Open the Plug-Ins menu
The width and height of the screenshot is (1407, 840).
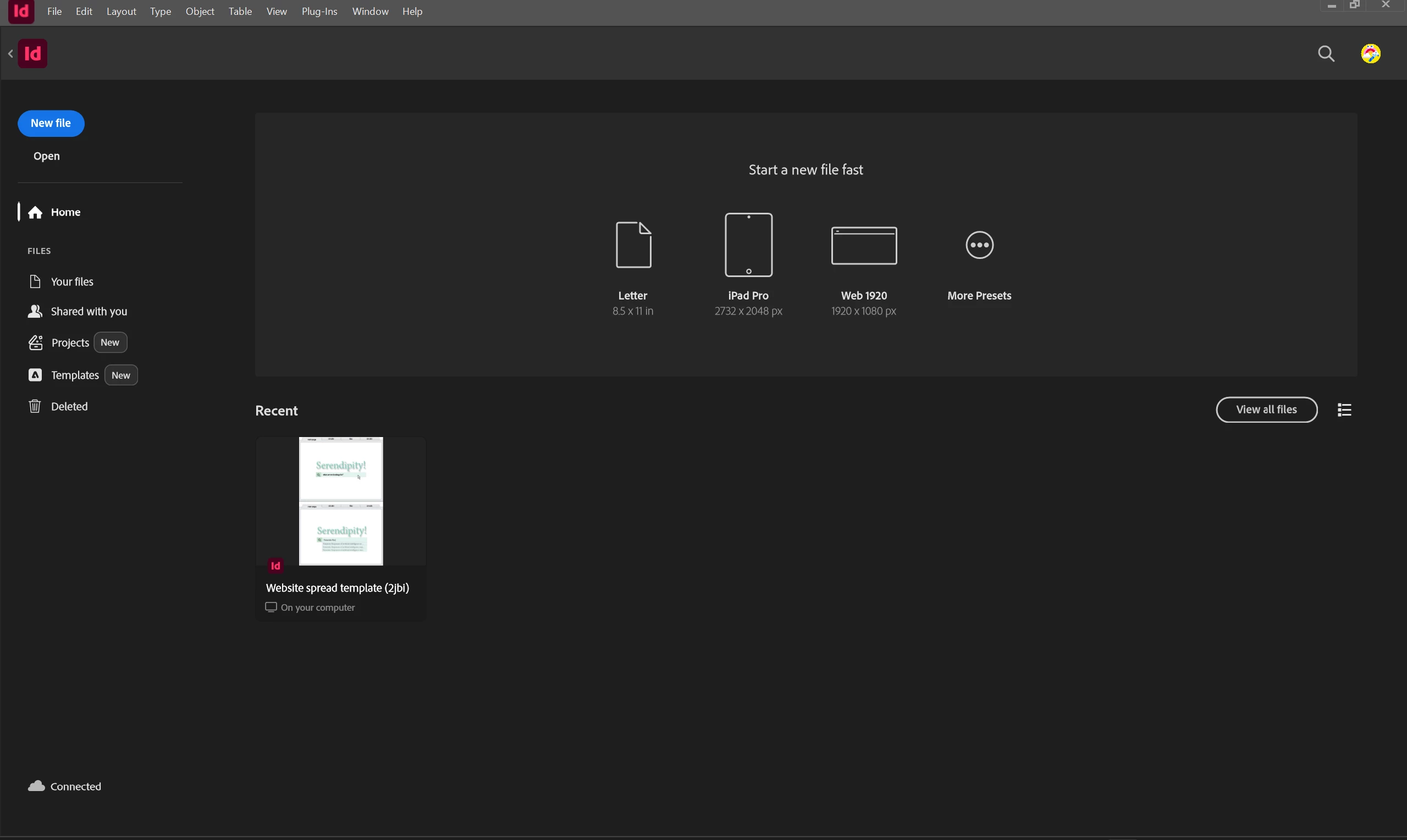pyautogui.click(x=319, y=12)
